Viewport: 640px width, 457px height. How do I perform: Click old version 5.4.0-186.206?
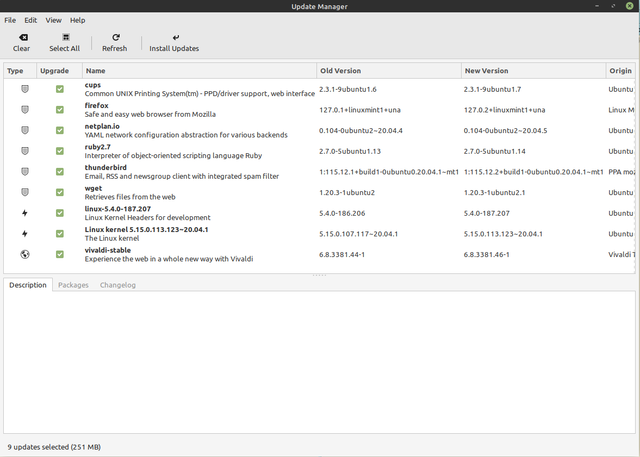[x=342, y=213]
